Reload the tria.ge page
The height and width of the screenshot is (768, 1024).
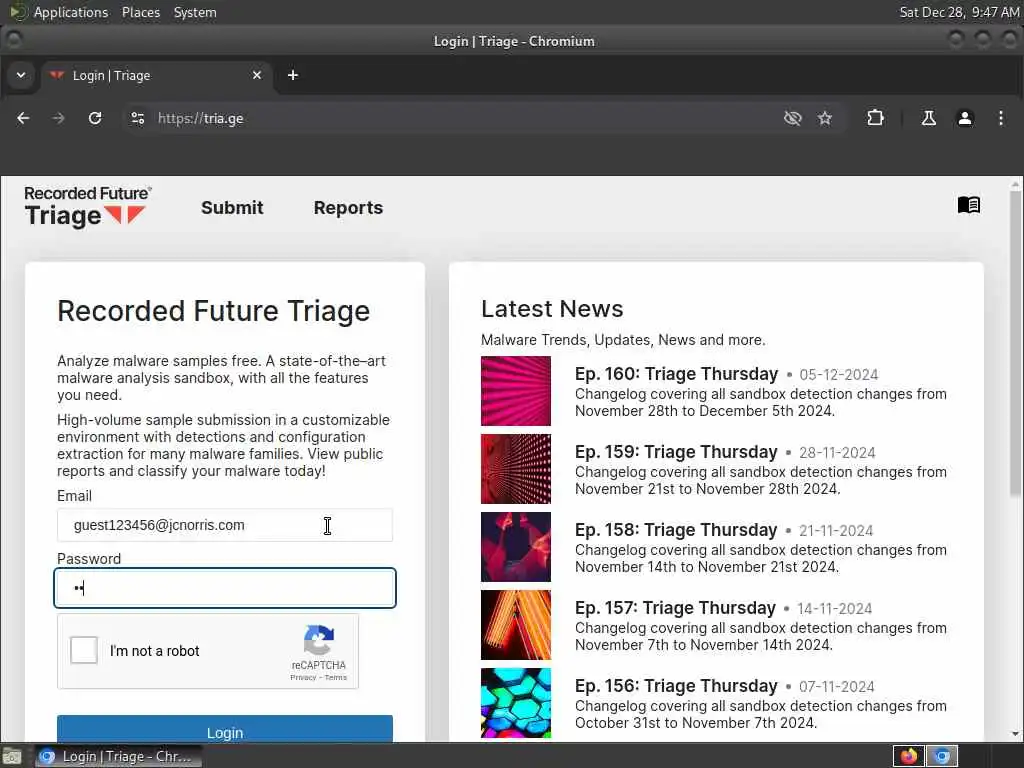[x=95, y=118]
